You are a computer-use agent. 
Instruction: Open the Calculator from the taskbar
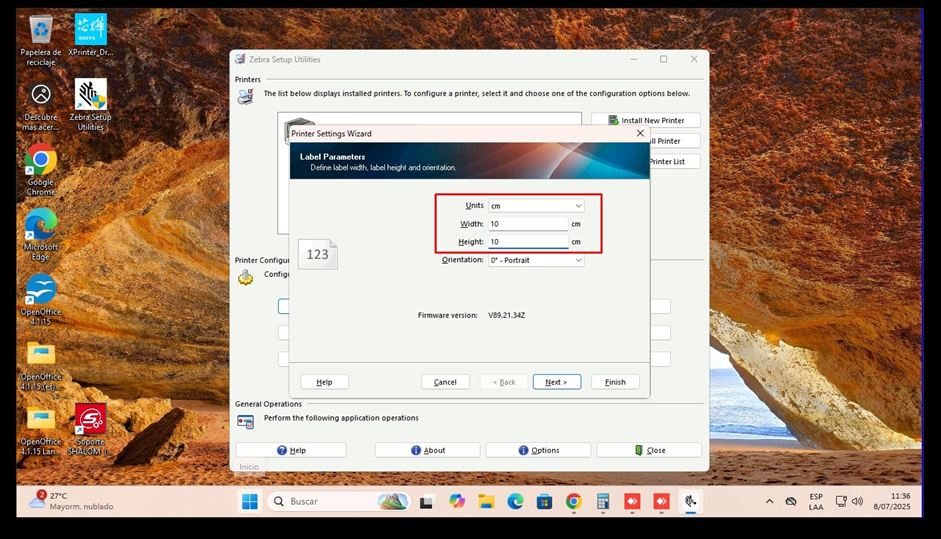click(603, 501)
